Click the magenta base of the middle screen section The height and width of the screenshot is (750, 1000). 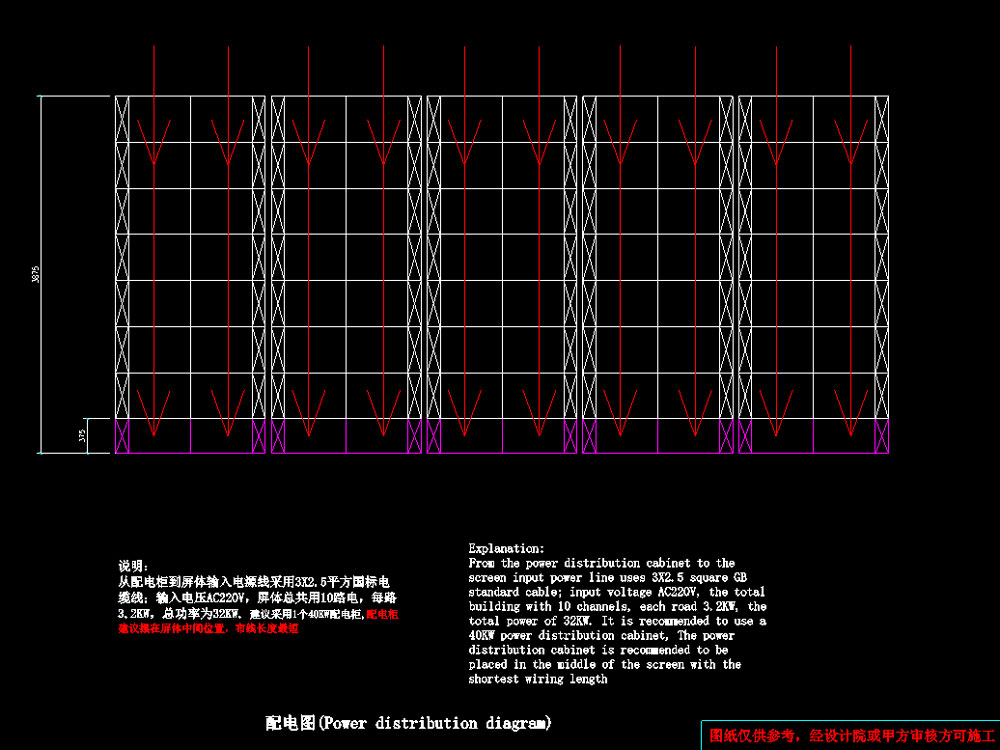[502, 436]
